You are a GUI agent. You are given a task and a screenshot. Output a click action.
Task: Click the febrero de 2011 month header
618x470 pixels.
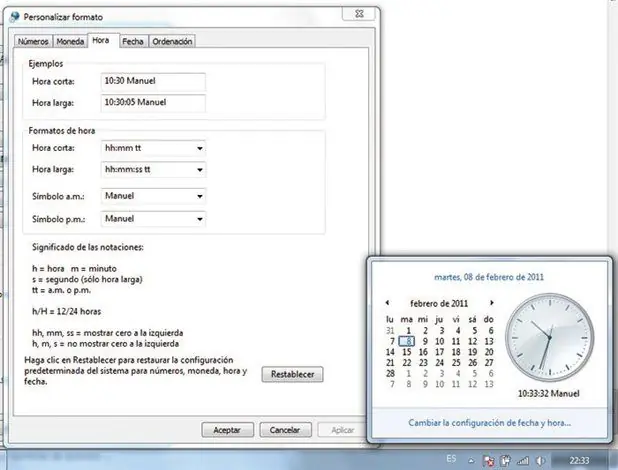coord(439,304)
